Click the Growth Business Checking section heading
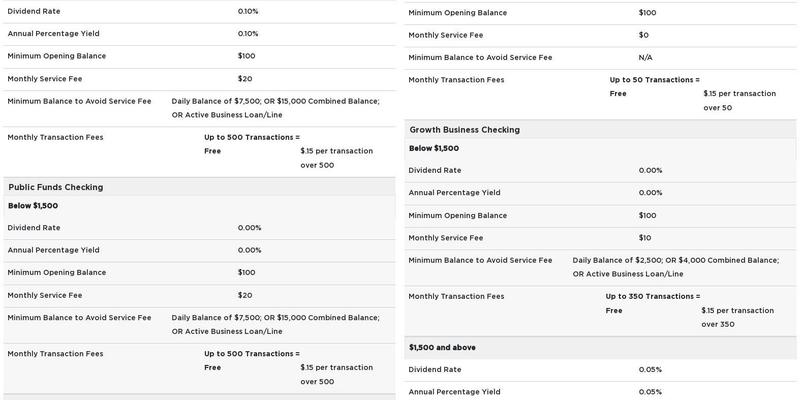 pyautogui.click(x=463, y=129)
